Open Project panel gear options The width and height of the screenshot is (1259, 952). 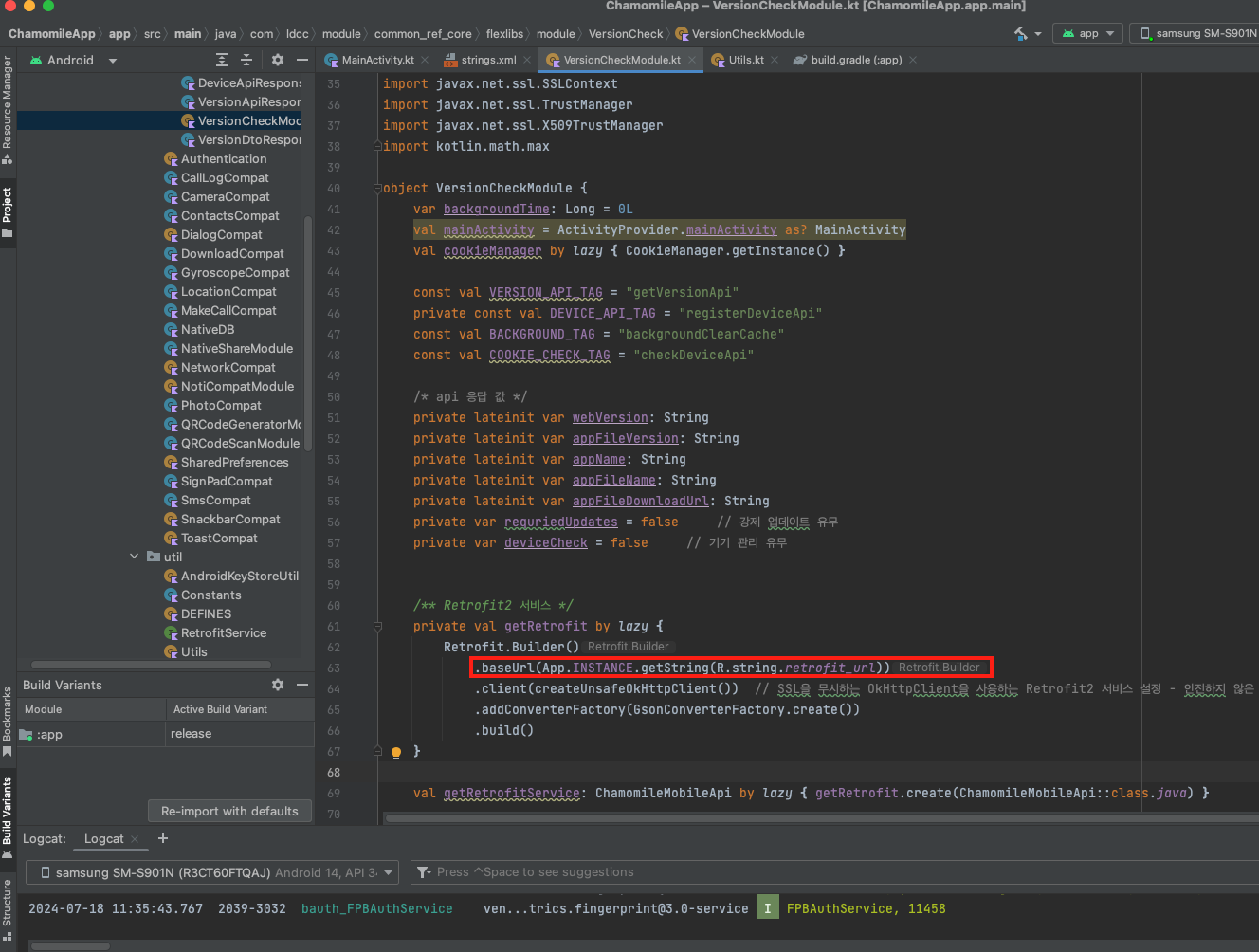(277, 60)
